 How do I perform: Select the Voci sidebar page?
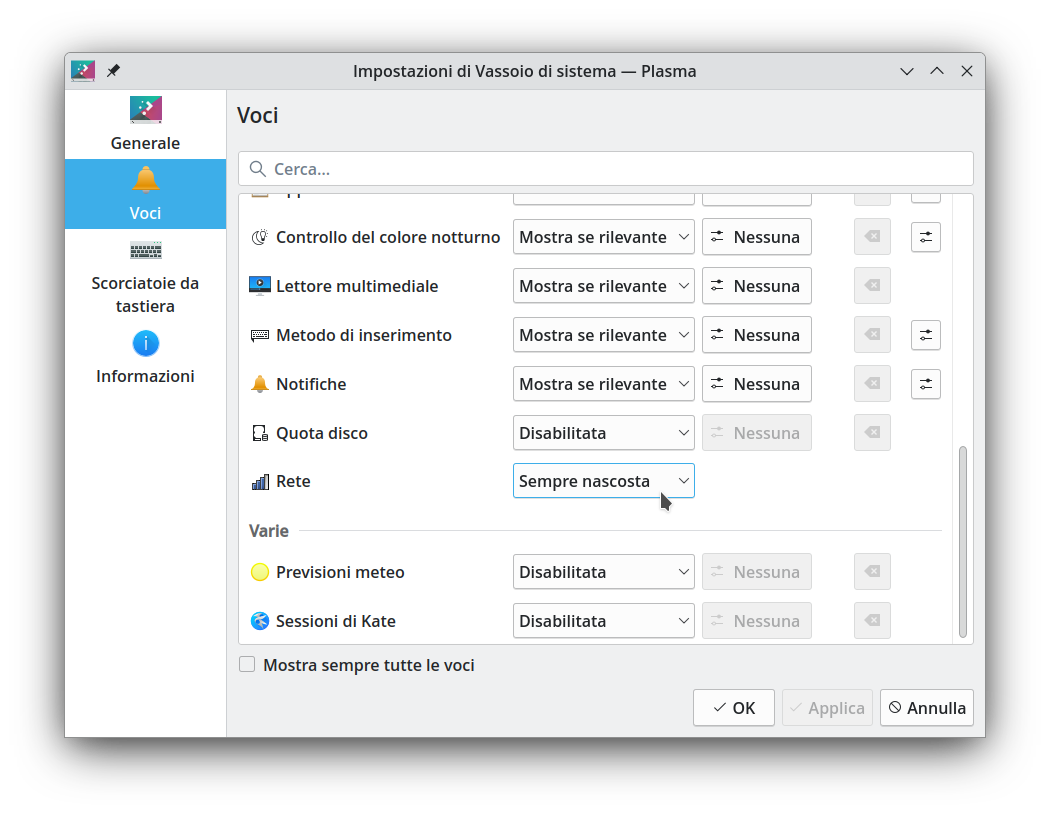pyautogui.click(x=145, y=194)
